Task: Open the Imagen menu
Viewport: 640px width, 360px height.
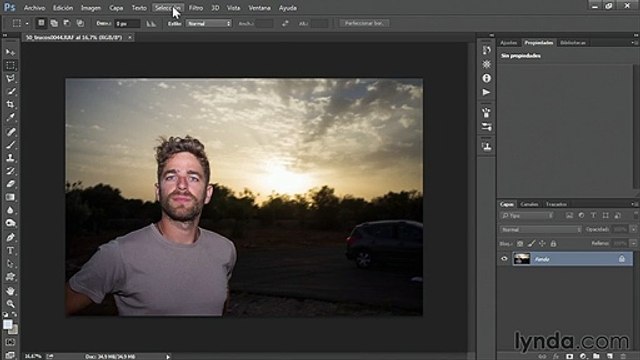Action: coord(91,8)
